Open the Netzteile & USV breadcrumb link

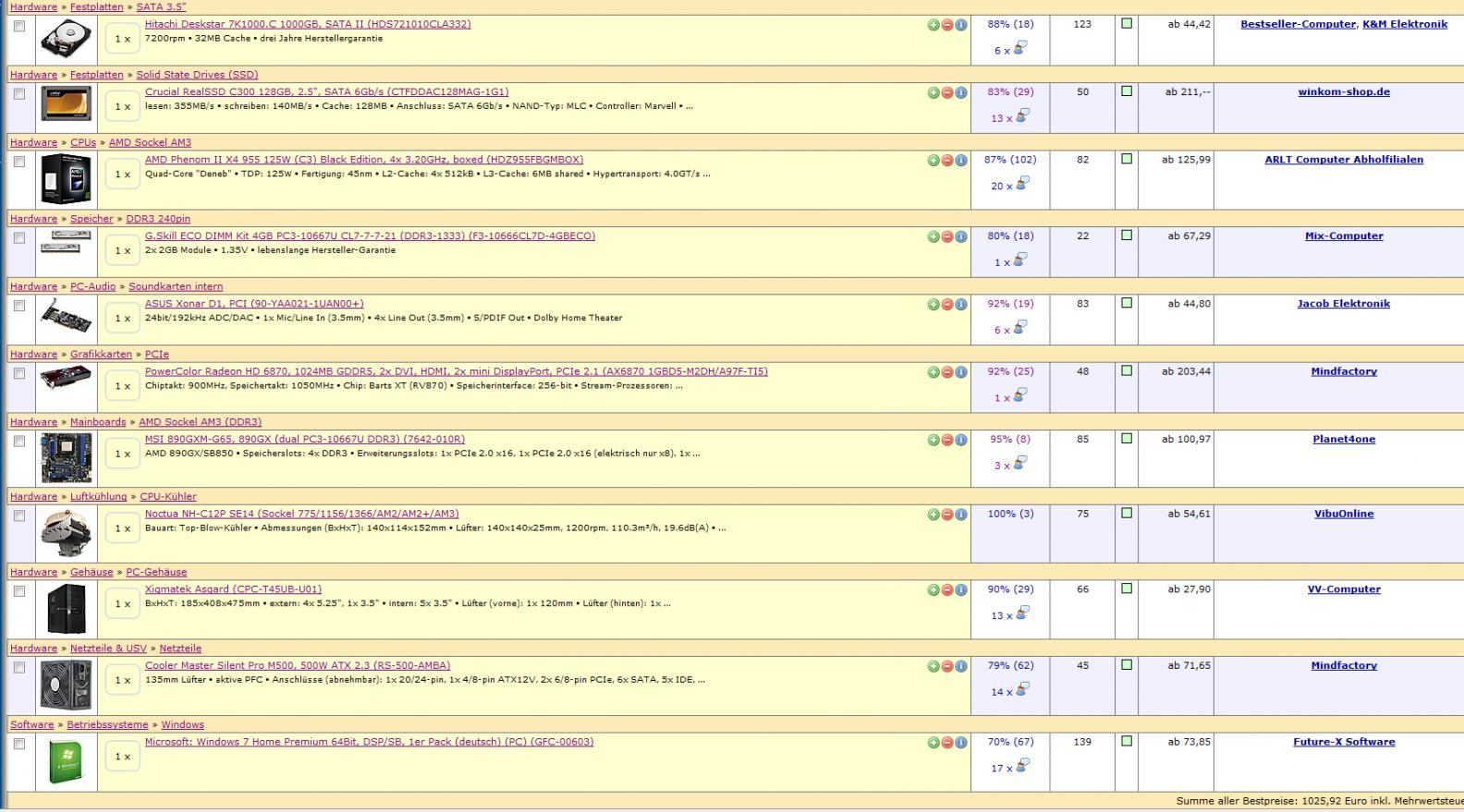coord(108,648)
